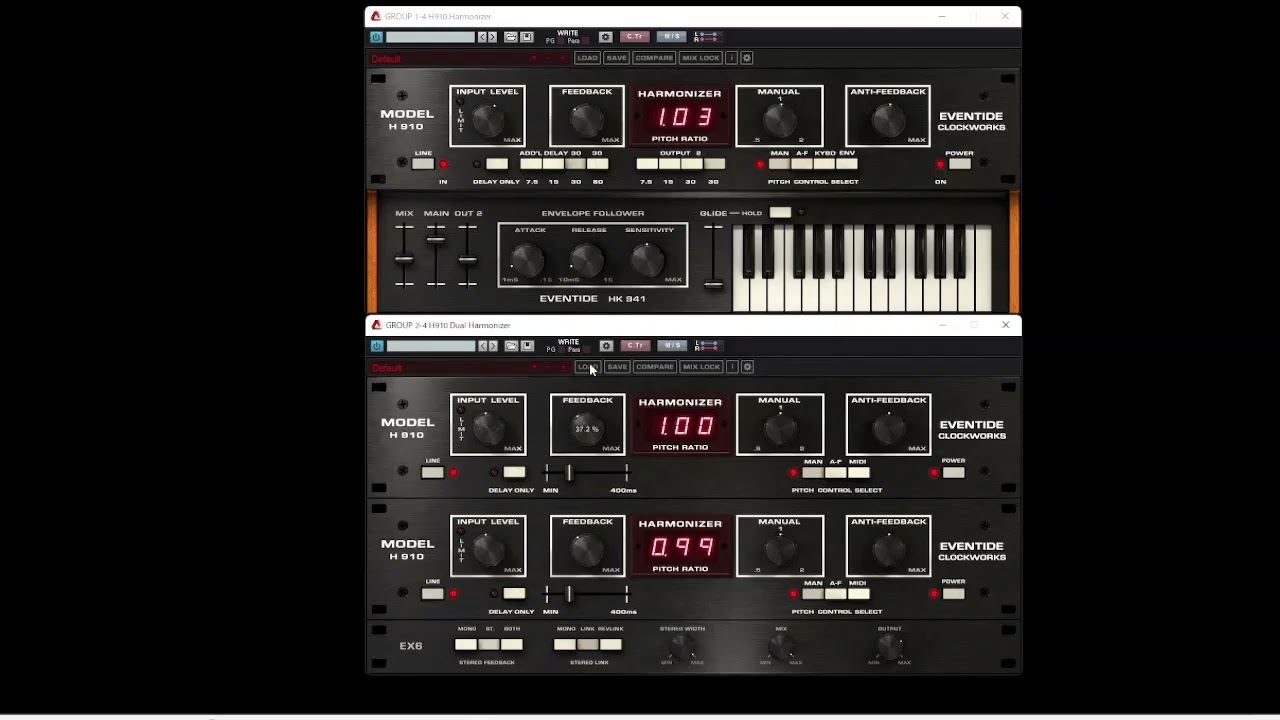The height and width of the screenshot is (720, 1280).
Task: Toggle the LINE IN switch on the H910 Harmonizer
Action: pos(423,164)
